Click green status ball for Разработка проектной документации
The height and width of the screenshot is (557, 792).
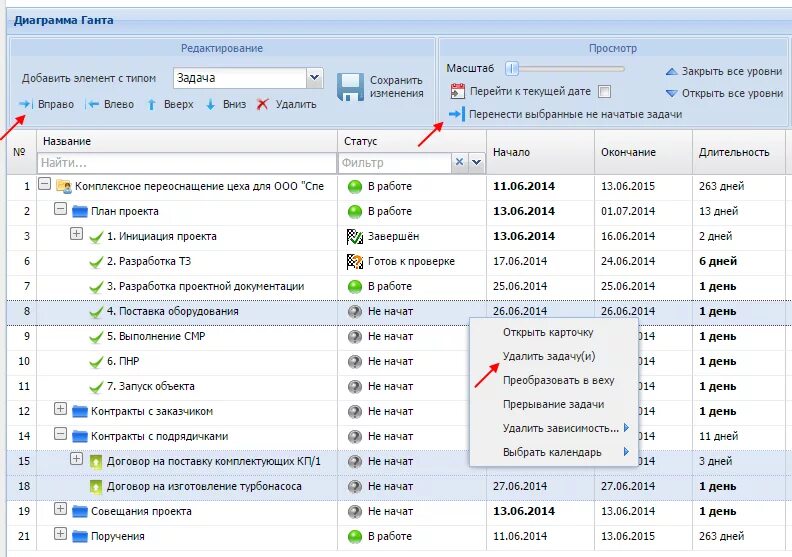355,286
